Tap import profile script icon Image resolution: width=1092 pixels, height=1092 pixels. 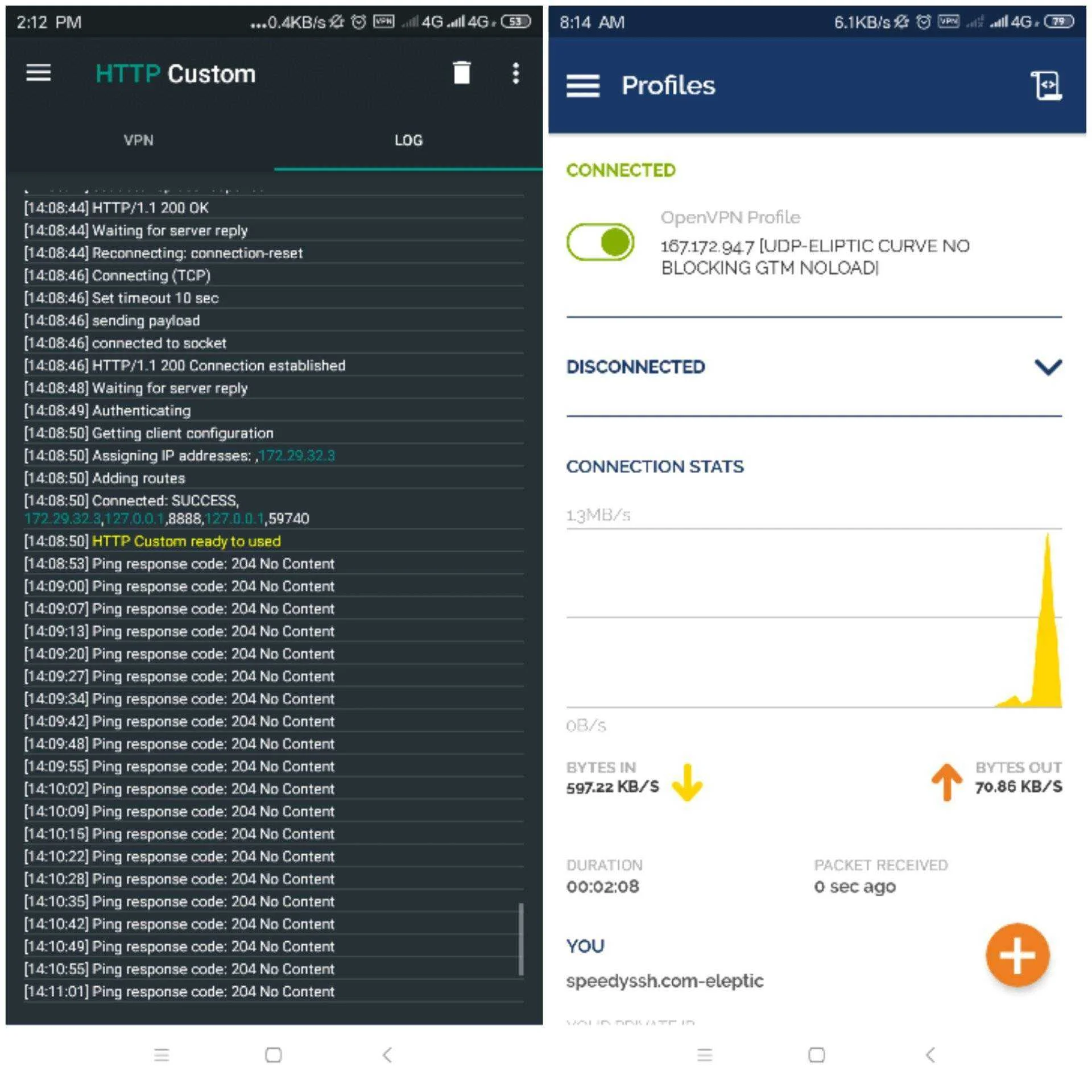point(1046,85)
